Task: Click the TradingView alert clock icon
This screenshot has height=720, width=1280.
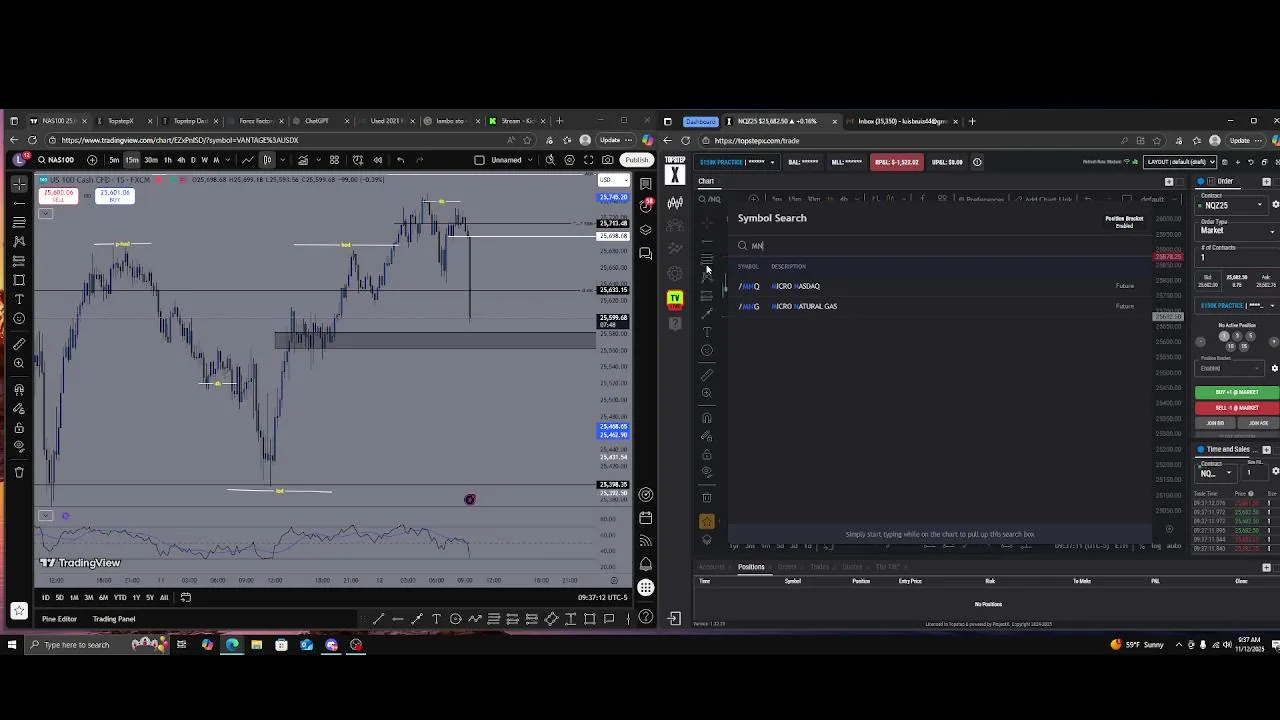Action: [357, 160]
